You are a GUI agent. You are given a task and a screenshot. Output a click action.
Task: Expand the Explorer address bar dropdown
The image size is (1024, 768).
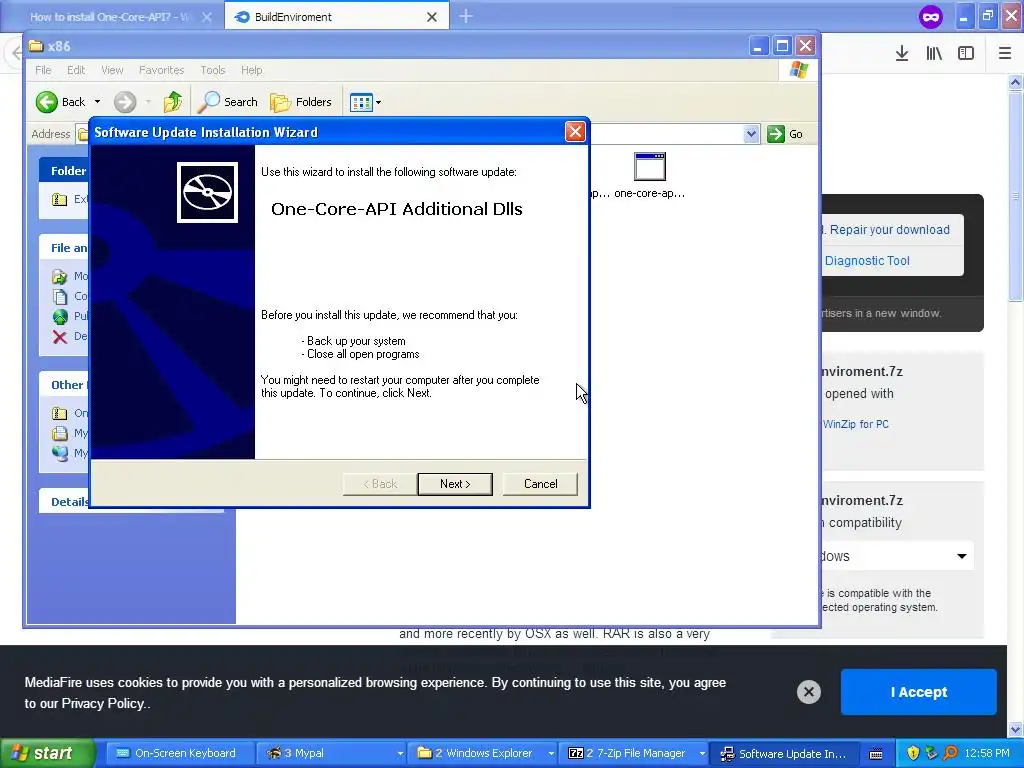pyautogui.click(x=751, y=134)
